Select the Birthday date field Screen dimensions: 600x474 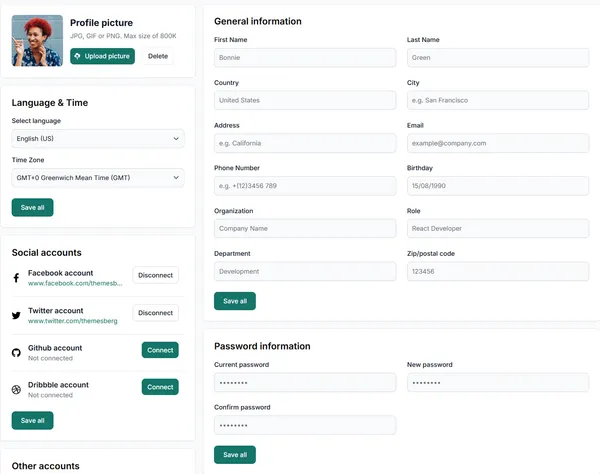click(498, 186)
